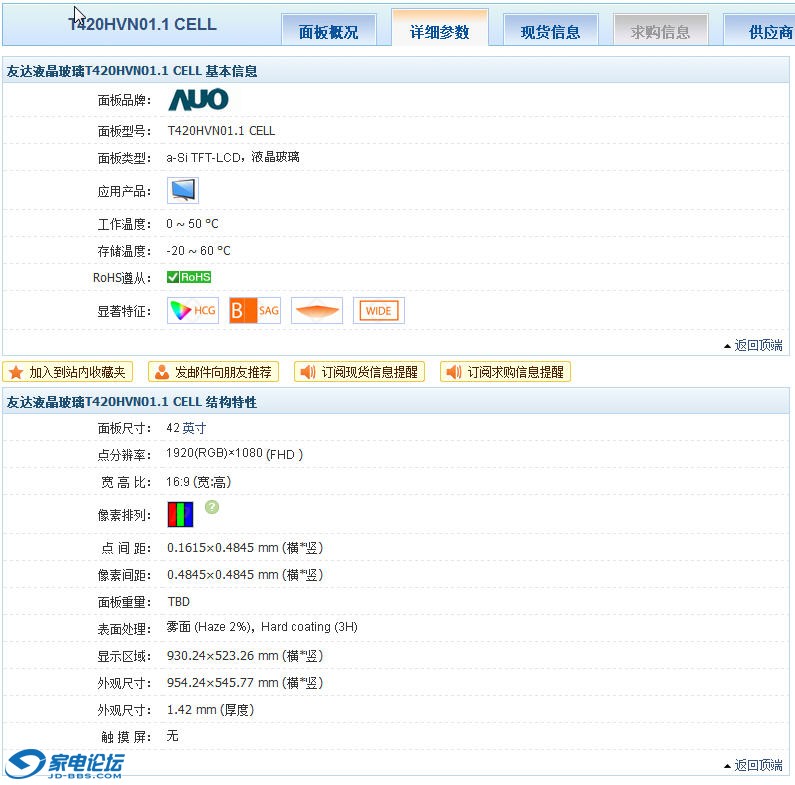Select the 详细参数 tab
The image size is (795, 785).
pyautogui.click(x=439, y=32)
